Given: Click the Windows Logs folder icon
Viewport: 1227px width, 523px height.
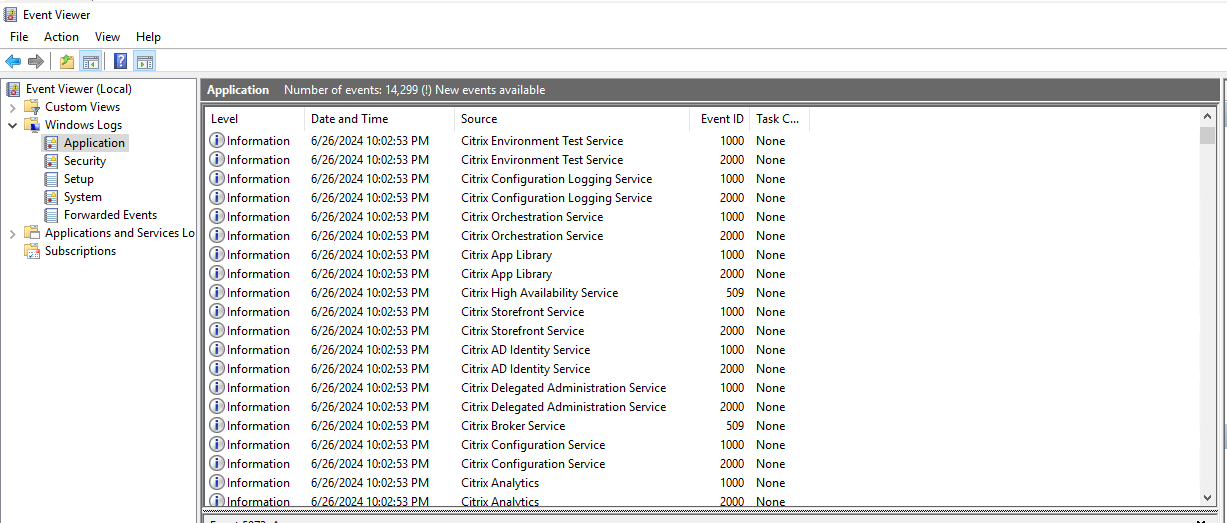Looking at the screenshot, I should (x=33, y=125).
